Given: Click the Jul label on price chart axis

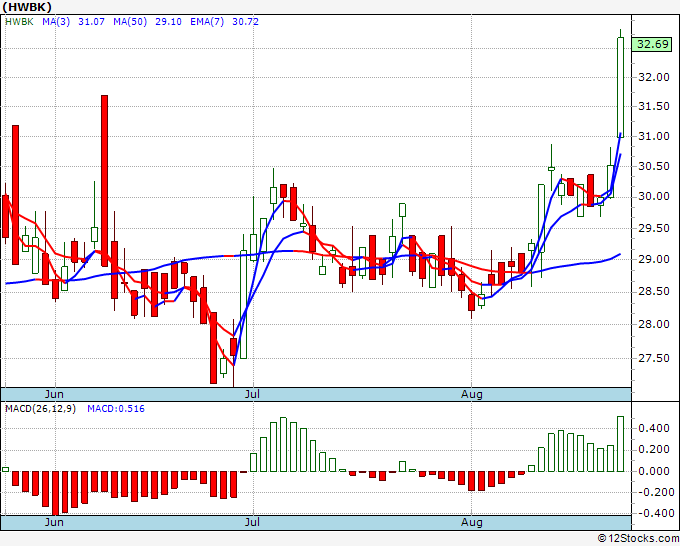Looking at the screenshot, I should click(252, 394).
